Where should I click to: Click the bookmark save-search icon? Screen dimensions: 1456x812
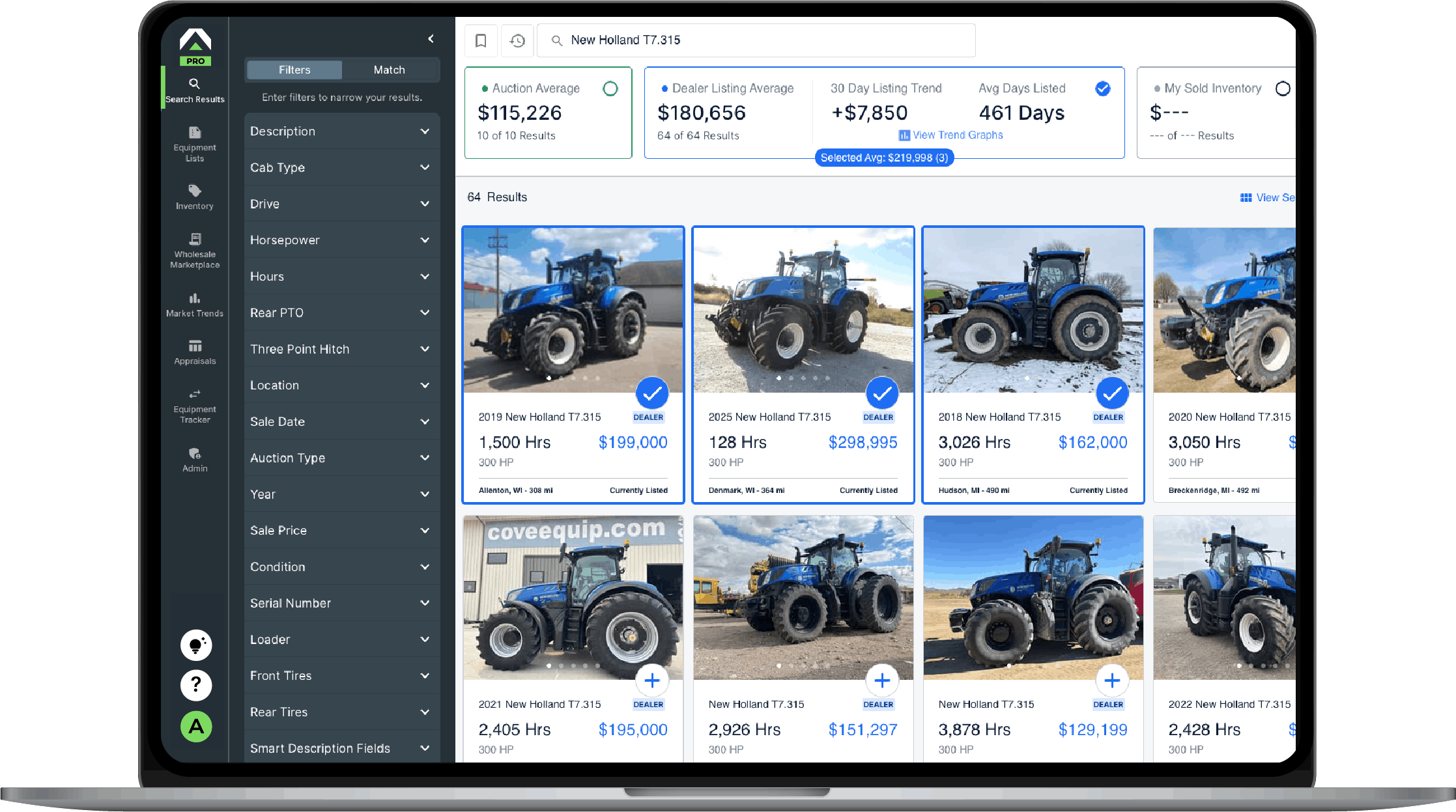coord(481,40)
